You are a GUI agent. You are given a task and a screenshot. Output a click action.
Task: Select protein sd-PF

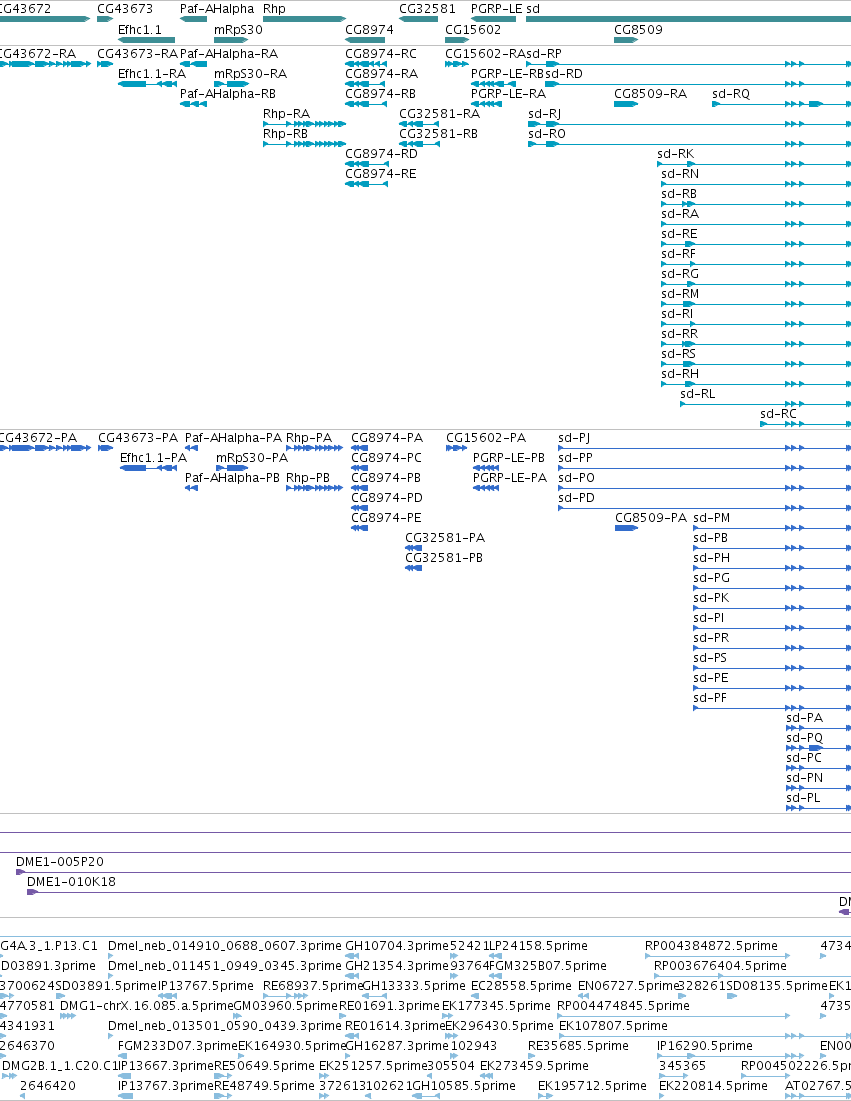pyautogui.click(x=710, y=698)
